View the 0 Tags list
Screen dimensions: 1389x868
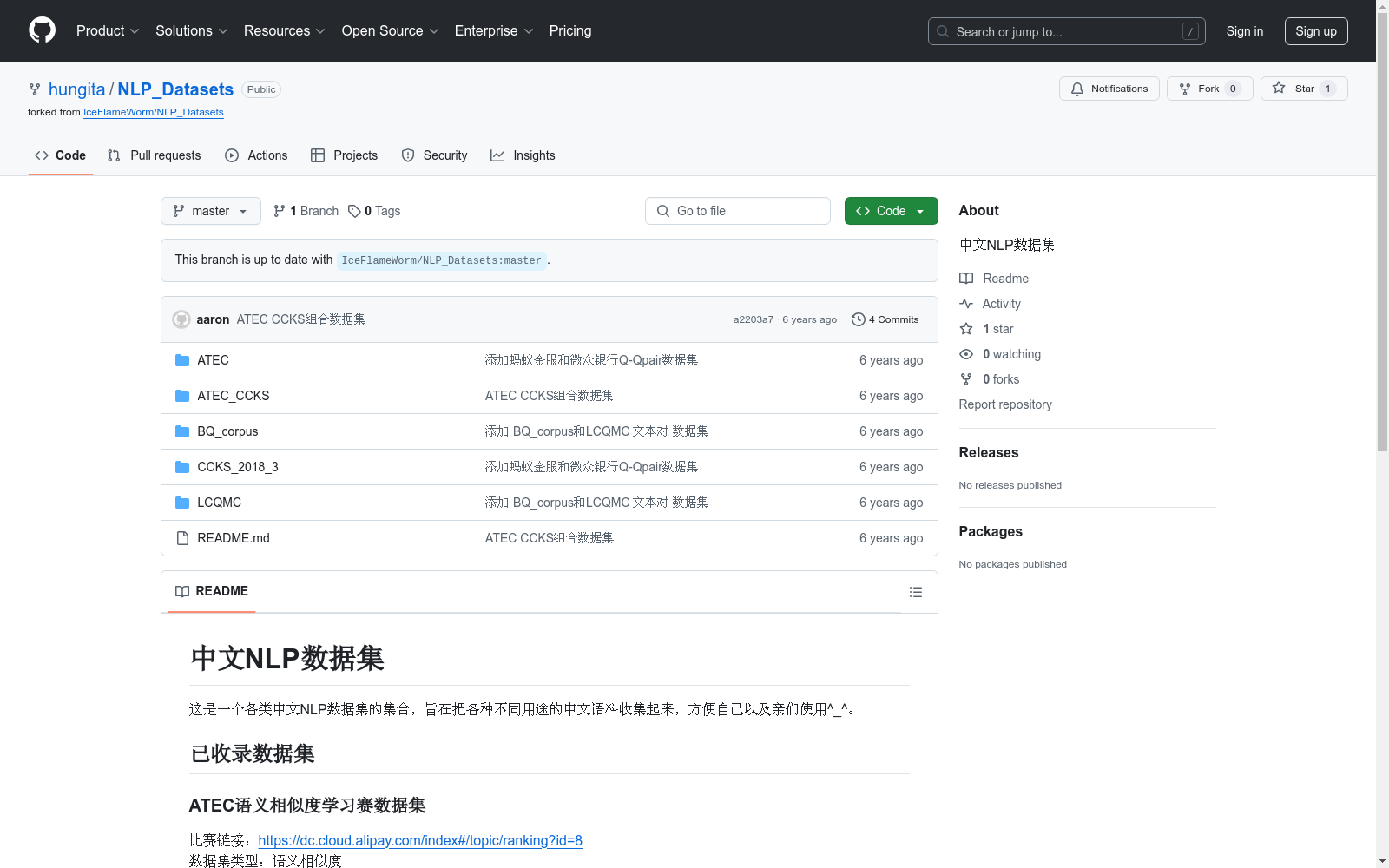tap(374, 211)
